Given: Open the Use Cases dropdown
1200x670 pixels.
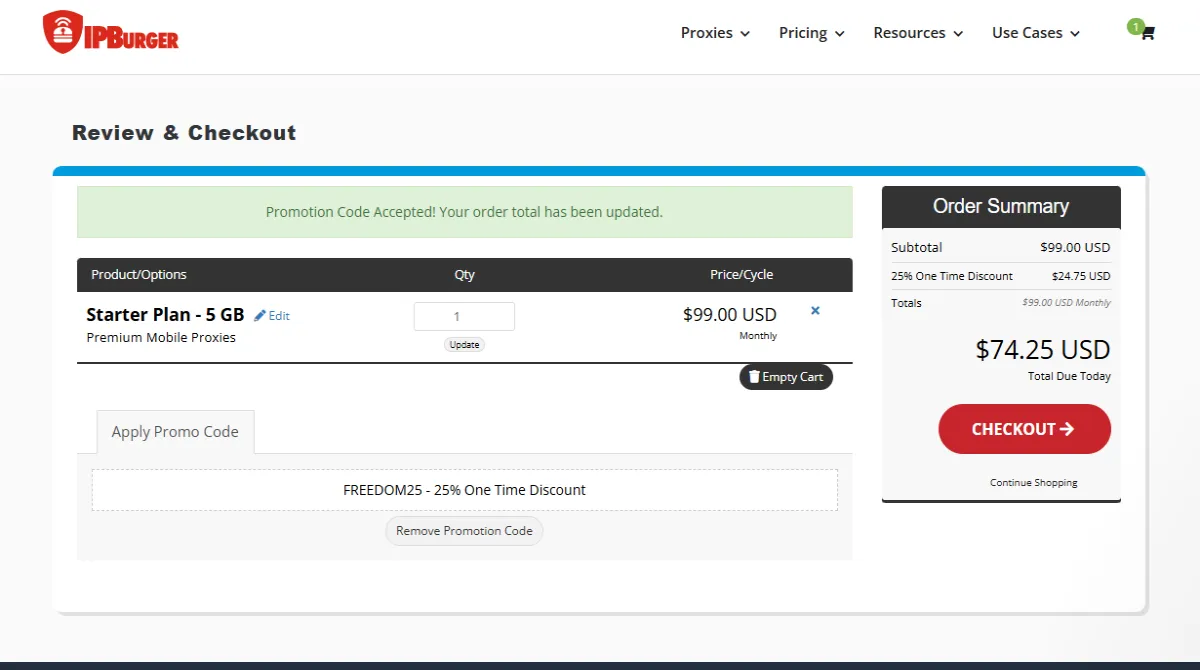Looking at the screenshot, I should [x=1036, y=33].
